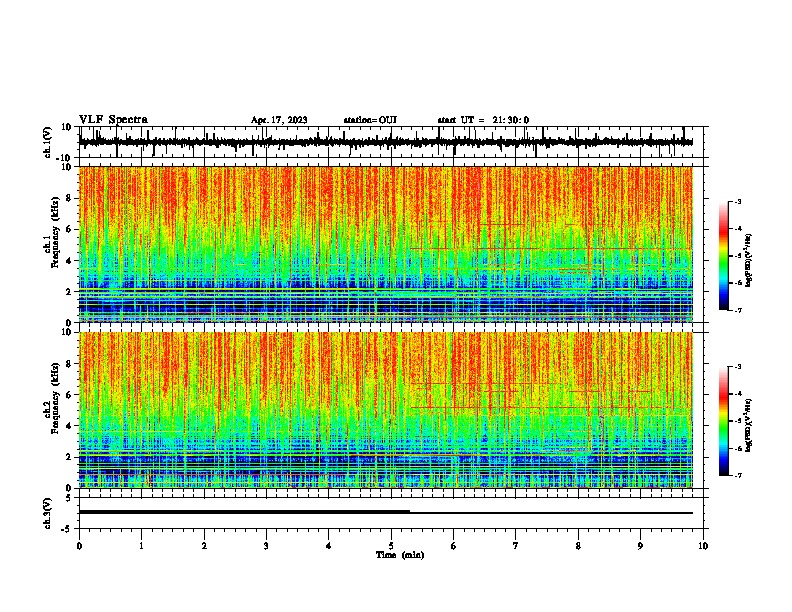This screenshot has width=792, height=612.
Task: Click the "Time (min)" x-axis label
Action: coord(400,555)
